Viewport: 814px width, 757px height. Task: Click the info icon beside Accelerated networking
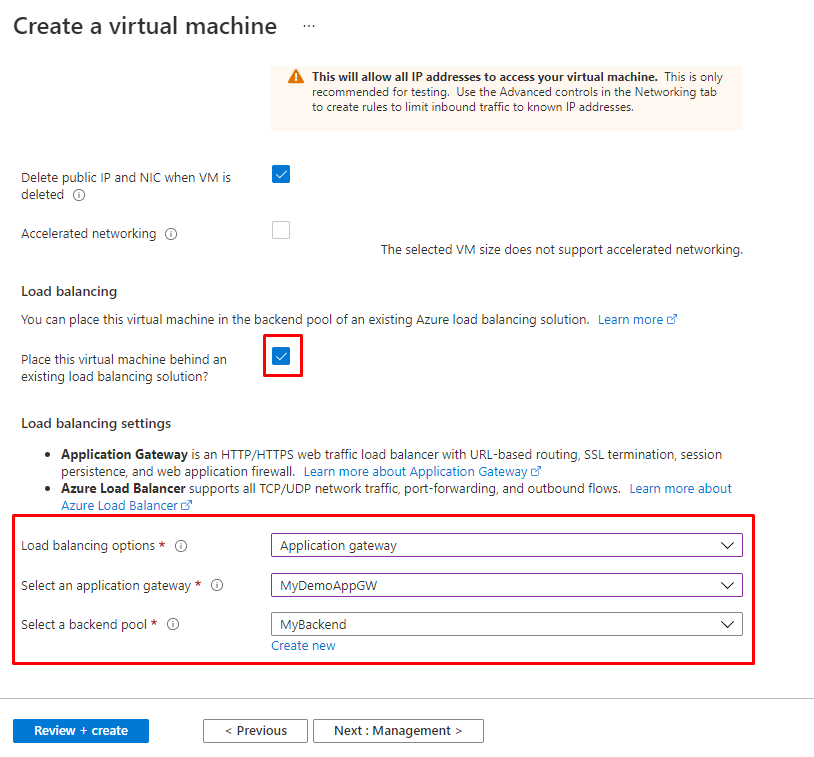point(171,234)
